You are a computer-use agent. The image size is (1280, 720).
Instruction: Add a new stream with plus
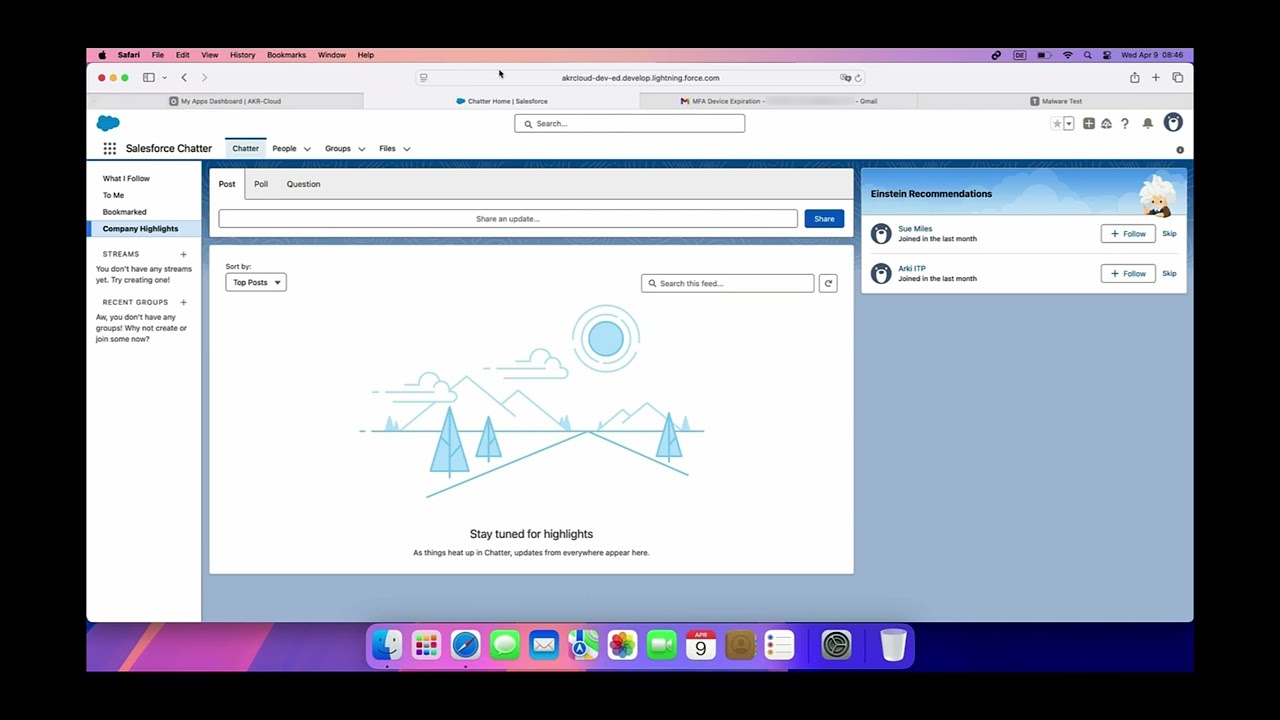pyautogui.click(x=183, y=254)
